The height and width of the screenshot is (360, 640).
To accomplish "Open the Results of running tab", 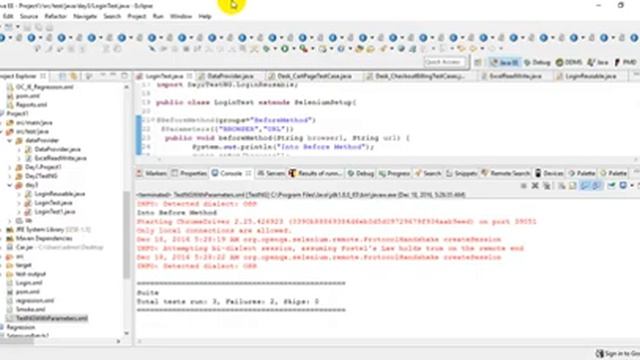I will click(315, 173).
